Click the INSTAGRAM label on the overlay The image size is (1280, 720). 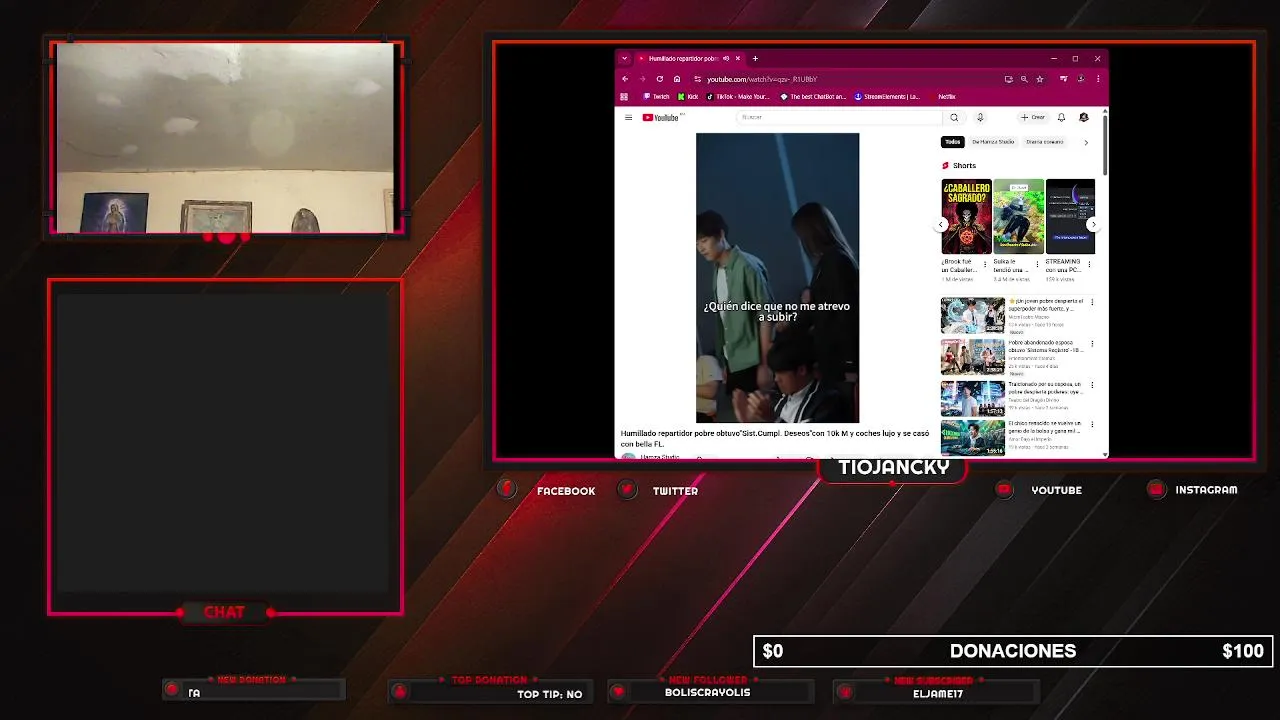point(1206,490)
